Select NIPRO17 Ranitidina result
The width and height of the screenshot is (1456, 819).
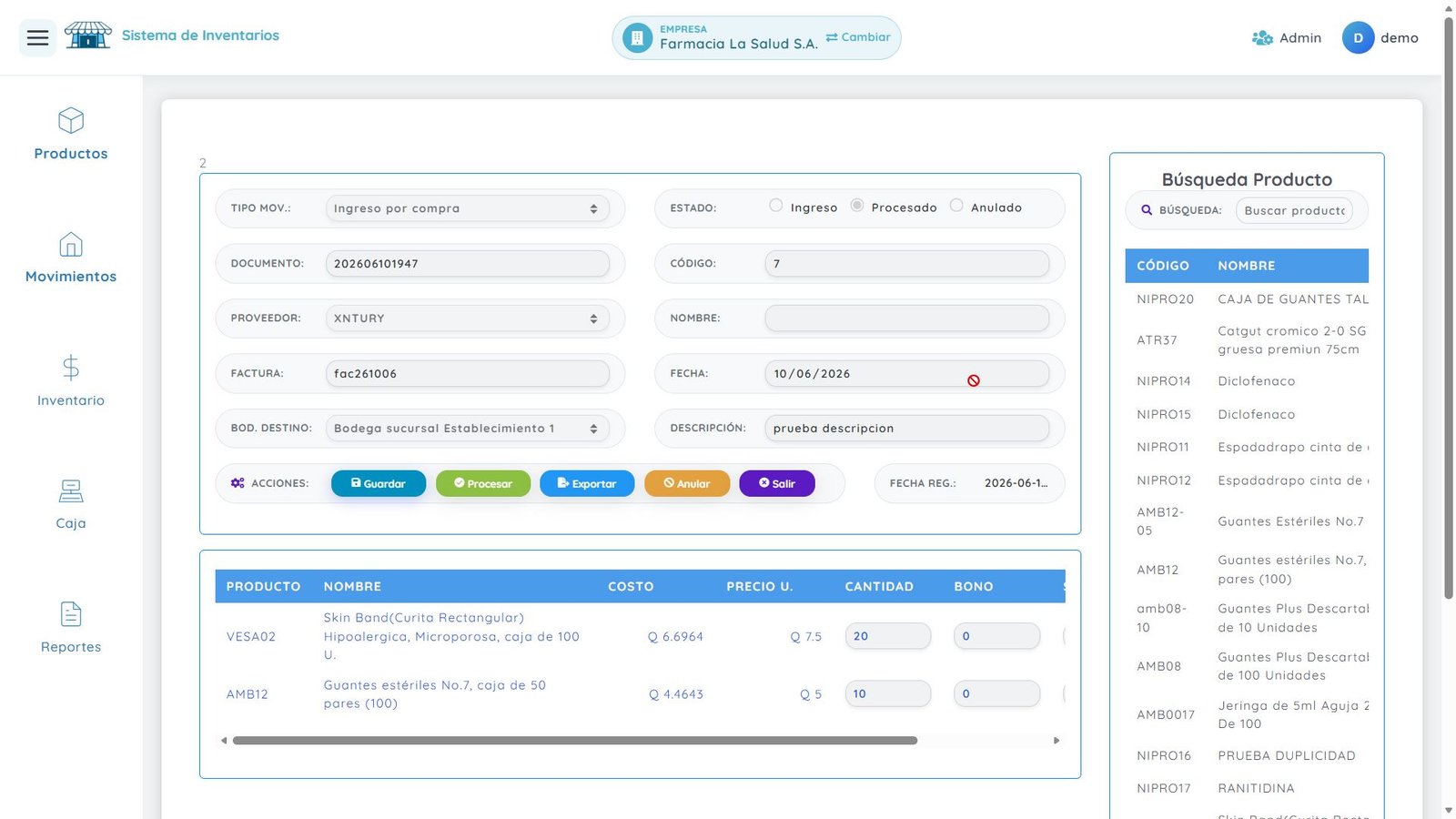coord(1247,788)
